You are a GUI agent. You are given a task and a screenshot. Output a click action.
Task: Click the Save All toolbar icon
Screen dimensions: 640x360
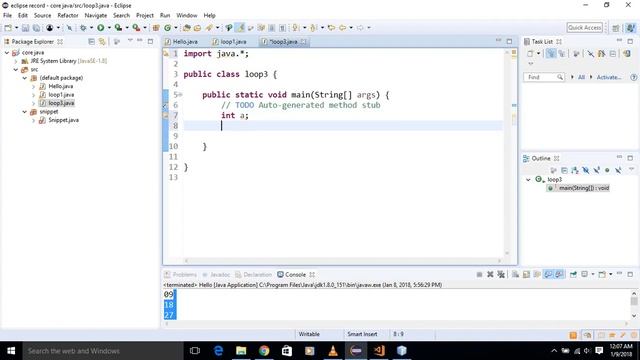pos(36,28)
